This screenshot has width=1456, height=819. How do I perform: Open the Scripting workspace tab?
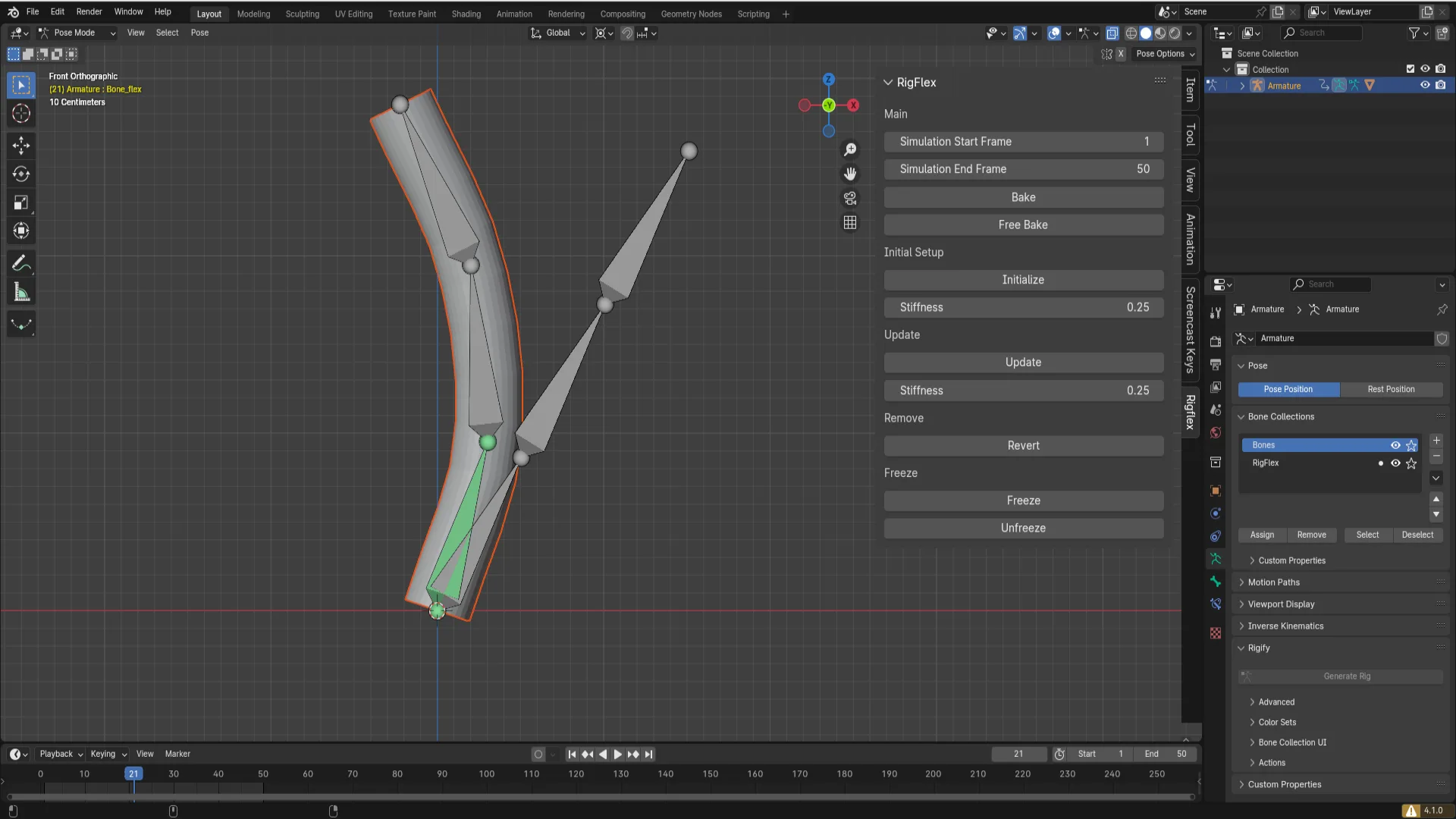point(754,14)
